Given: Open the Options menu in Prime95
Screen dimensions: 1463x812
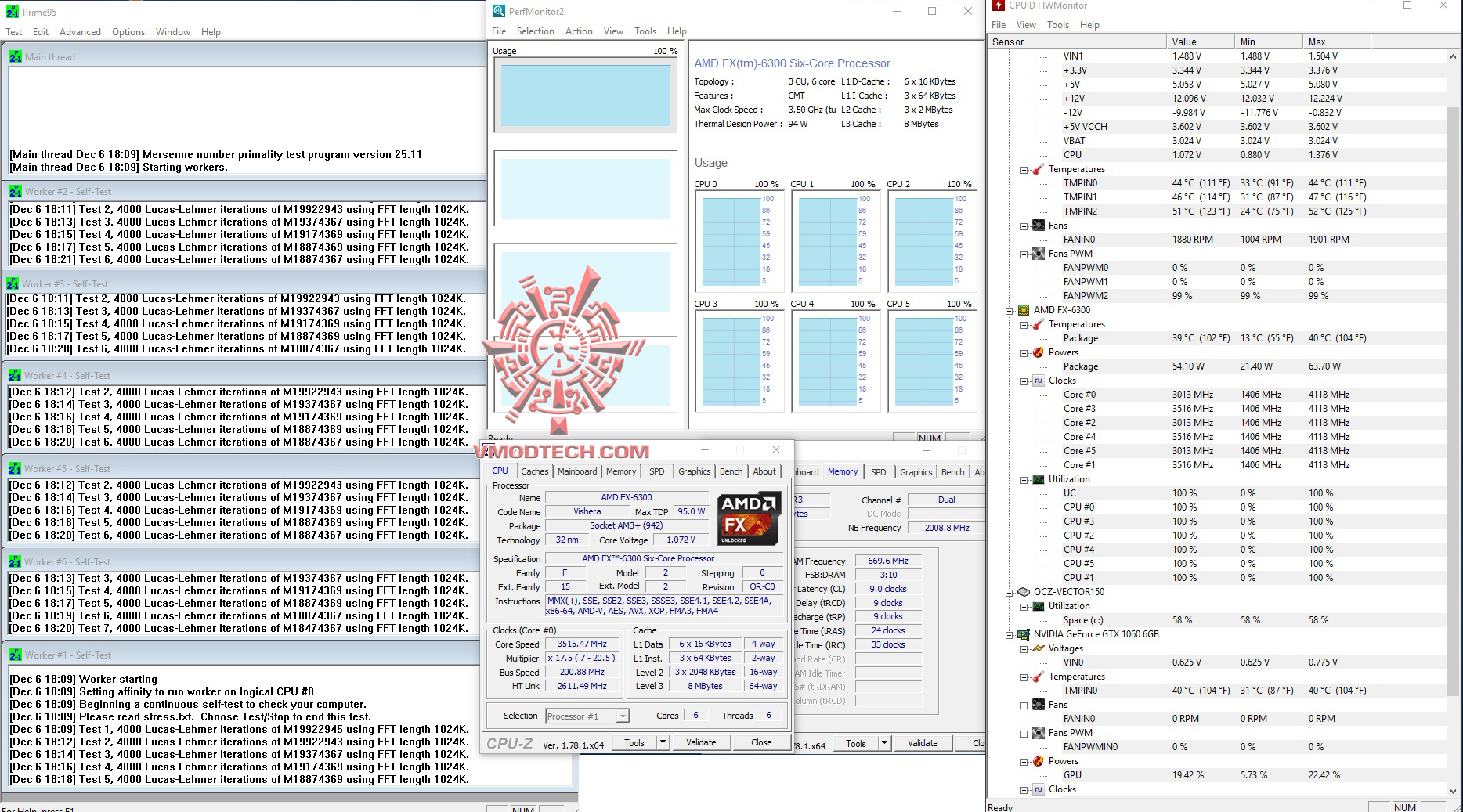Looking at the screenshot, I should click(128, 32).
